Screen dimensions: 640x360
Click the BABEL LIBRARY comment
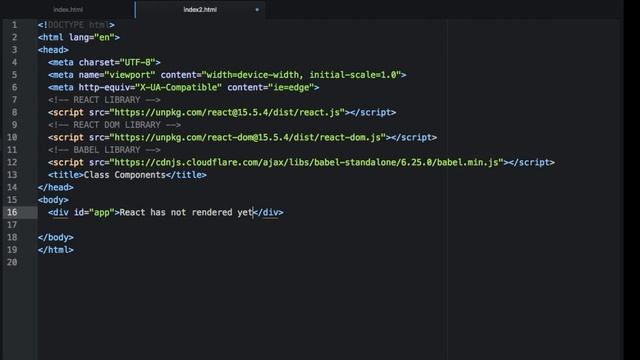coord(104,150)
